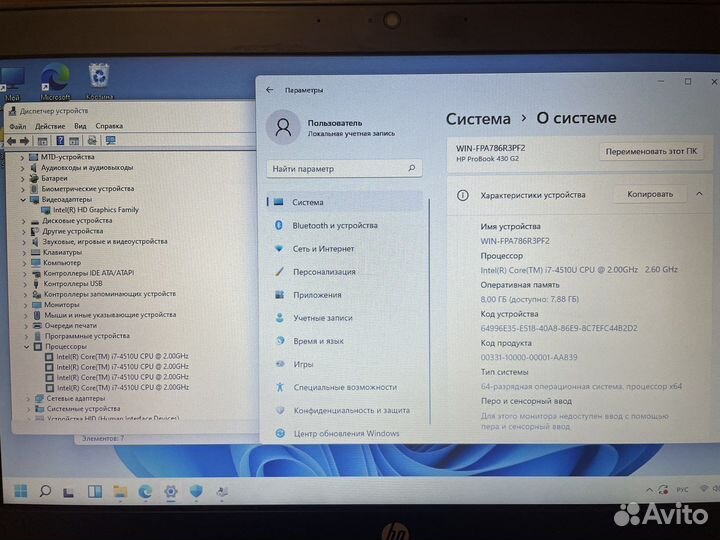Click the Settings sidebar scrollbar

(x=430, y=311)
